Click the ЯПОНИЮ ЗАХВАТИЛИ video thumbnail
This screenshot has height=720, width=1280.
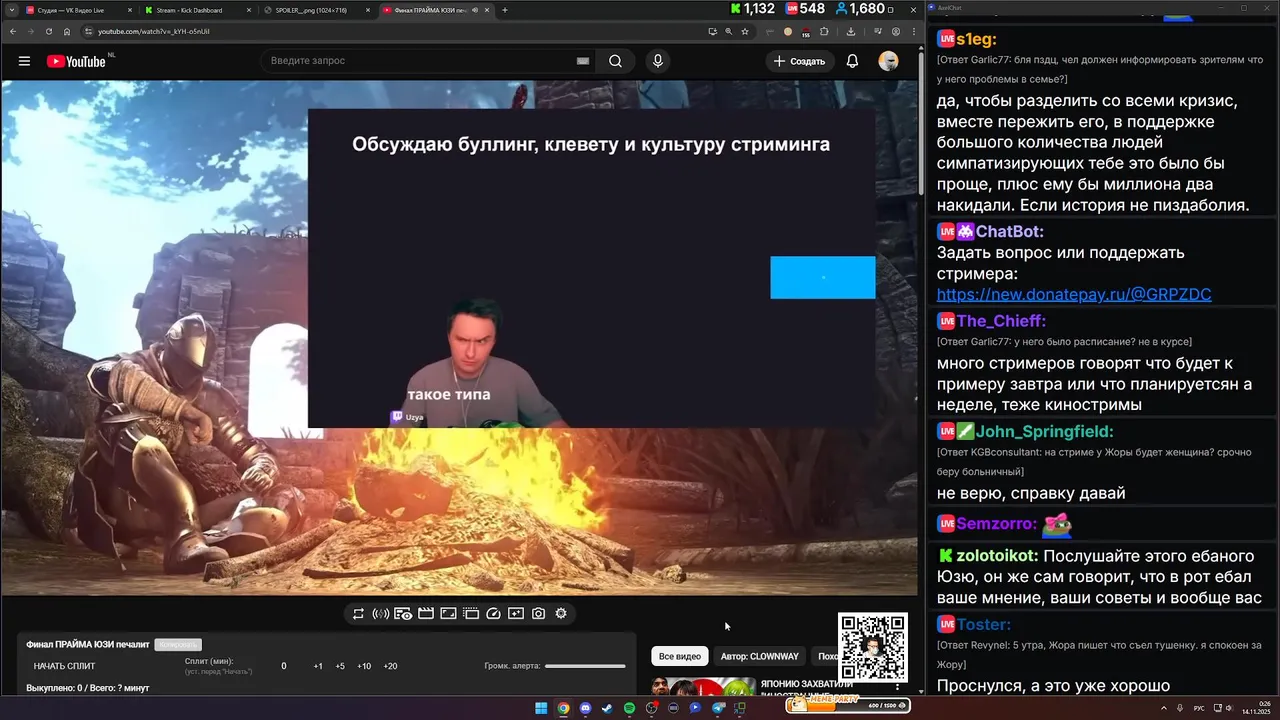[704, 686]
